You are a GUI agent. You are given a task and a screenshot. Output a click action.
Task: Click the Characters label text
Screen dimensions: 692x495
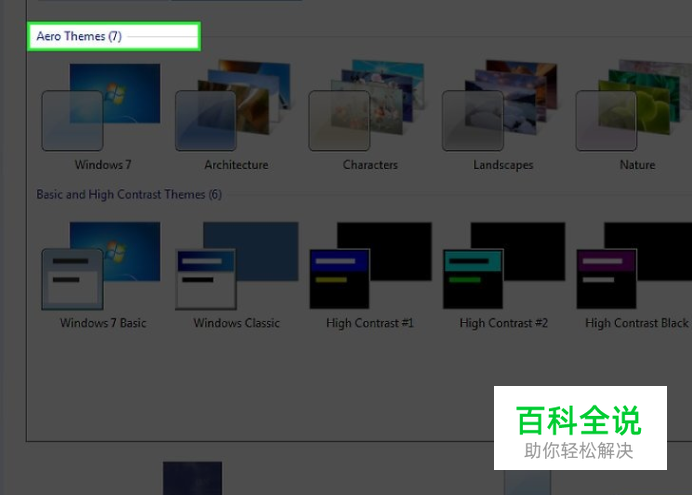[370, 165]
